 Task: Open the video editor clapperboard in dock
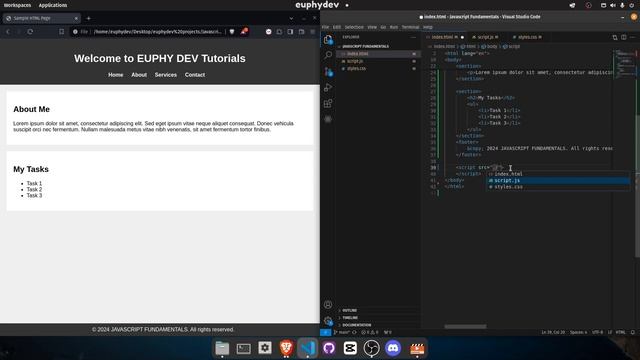417,349
